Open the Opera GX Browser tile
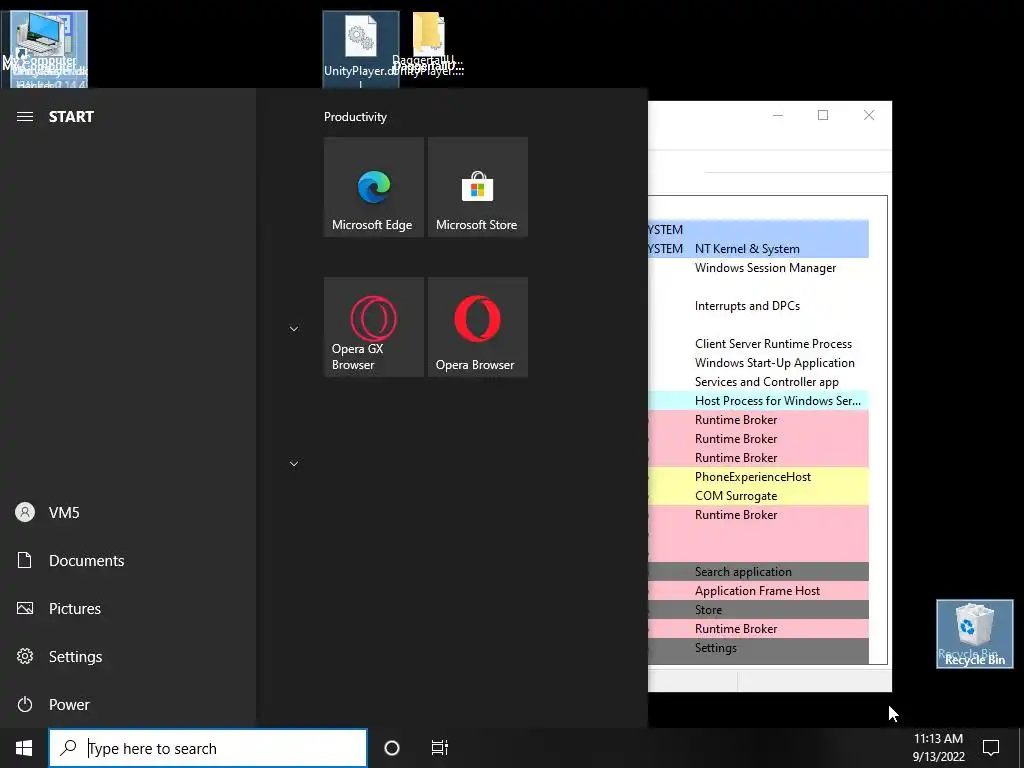This screenshot has width=1024, height=768. (374, 327)
